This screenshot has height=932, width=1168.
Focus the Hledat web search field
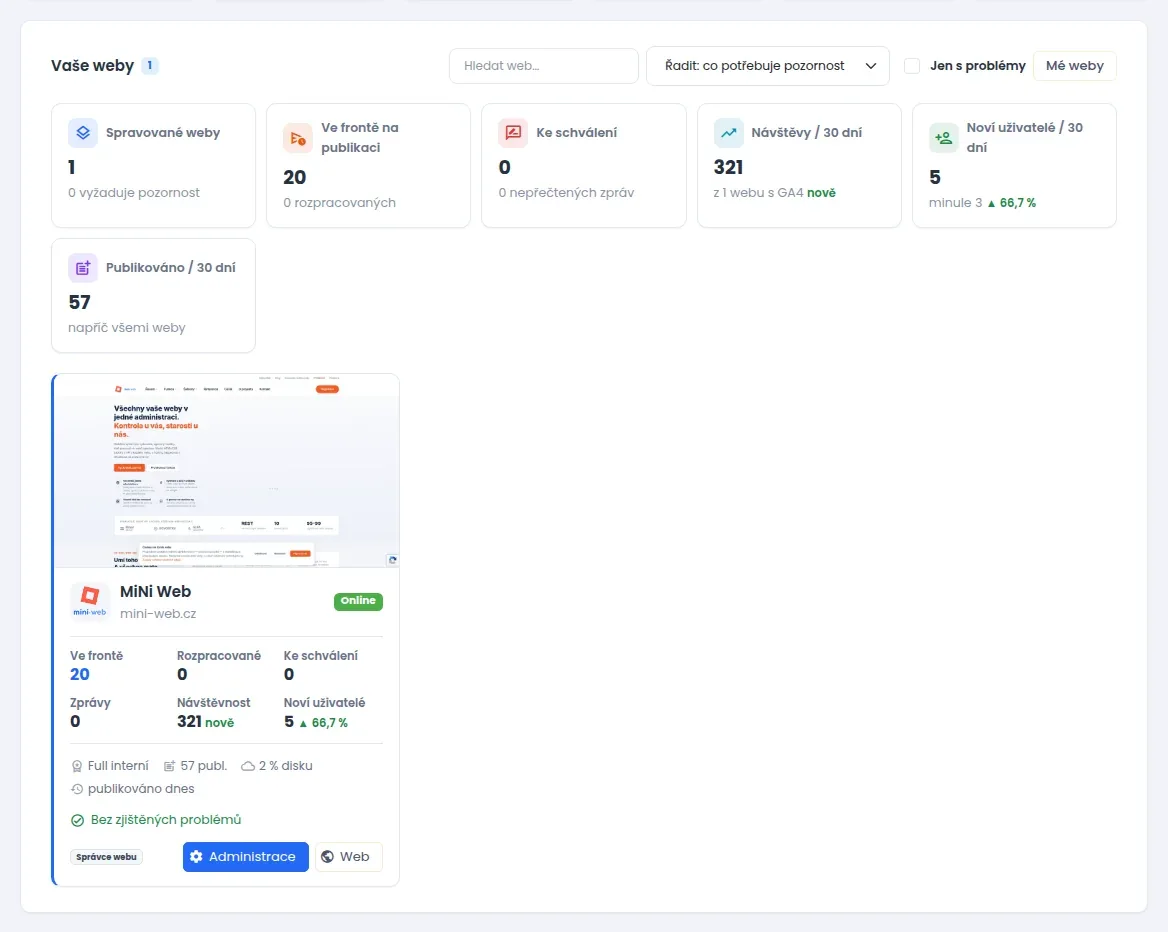(544, 66)
